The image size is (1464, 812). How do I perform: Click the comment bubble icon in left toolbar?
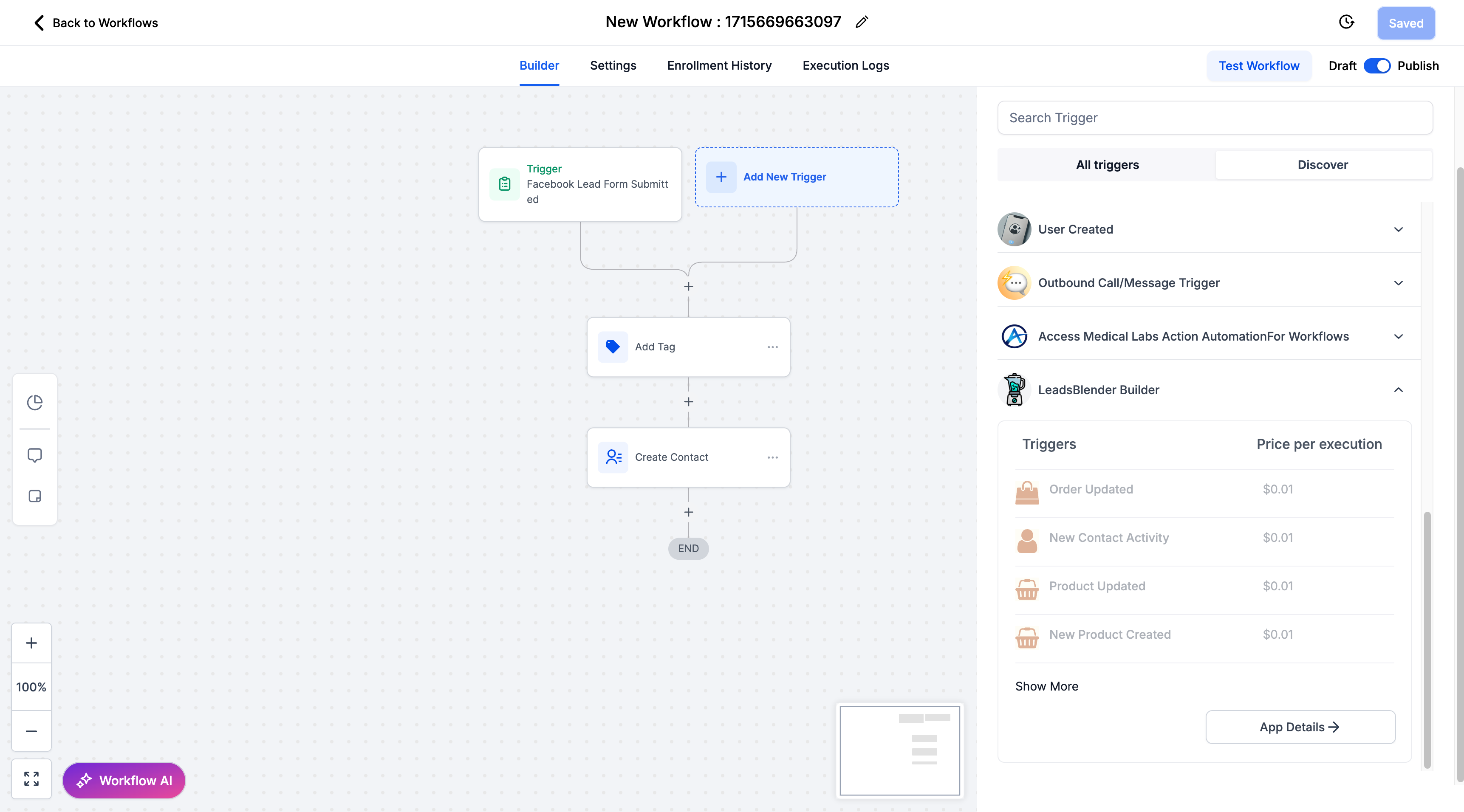pyautogui.click(x=35, y=455)
